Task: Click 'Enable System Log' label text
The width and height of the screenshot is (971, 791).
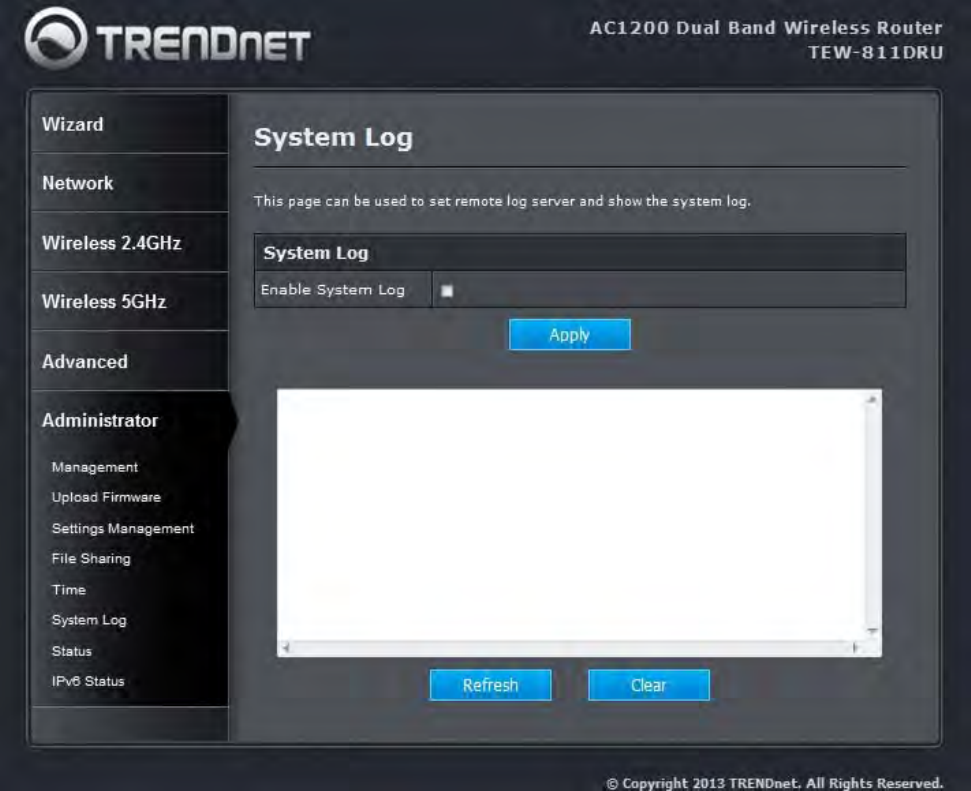Action: coord(333,290)
